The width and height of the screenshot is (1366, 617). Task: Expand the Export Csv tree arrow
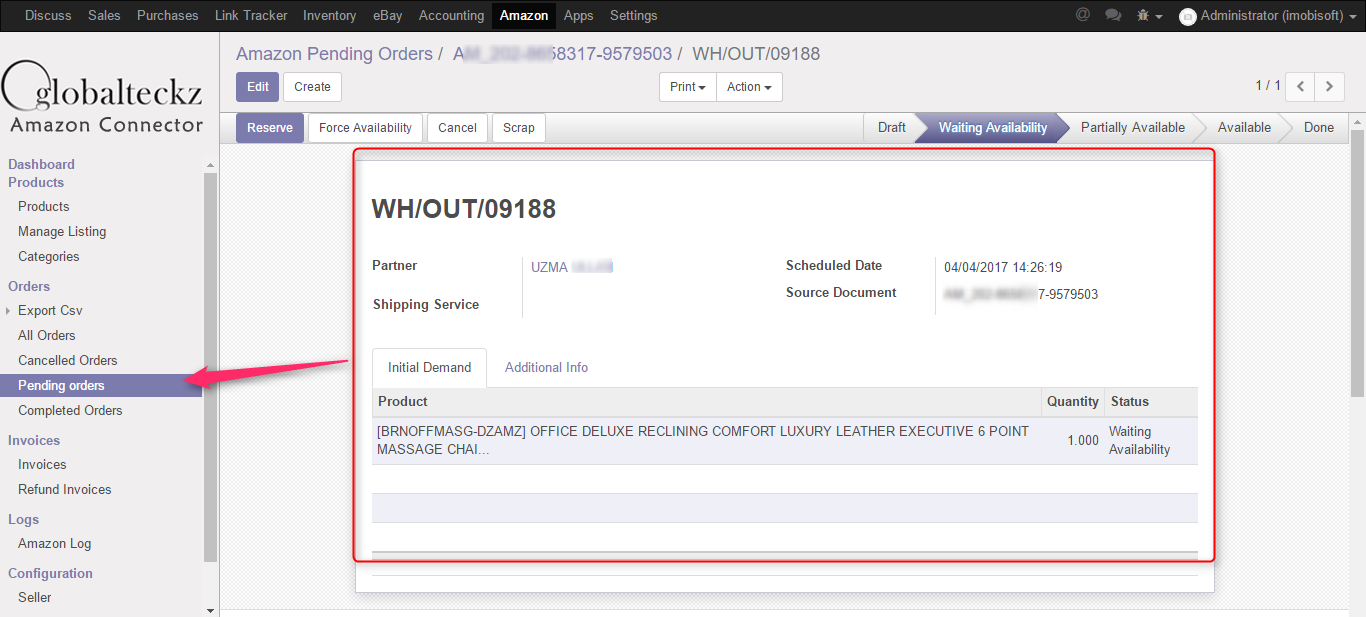8,311
